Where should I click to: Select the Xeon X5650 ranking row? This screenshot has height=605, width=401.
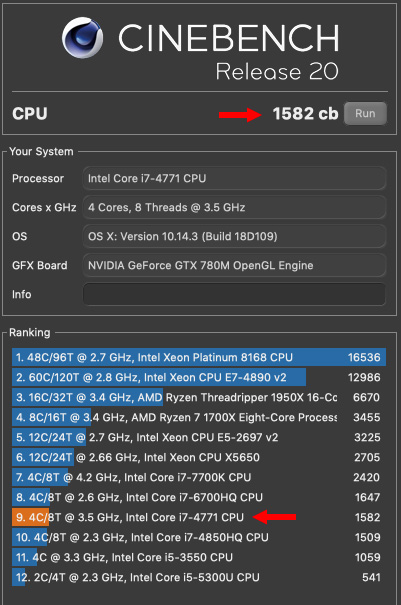pyautogui.click(x=199, y=458)
